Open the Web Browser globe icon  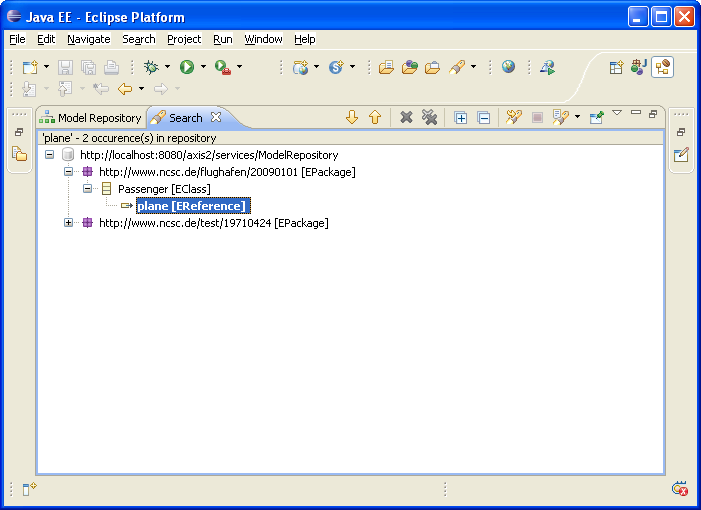(508, 67)
